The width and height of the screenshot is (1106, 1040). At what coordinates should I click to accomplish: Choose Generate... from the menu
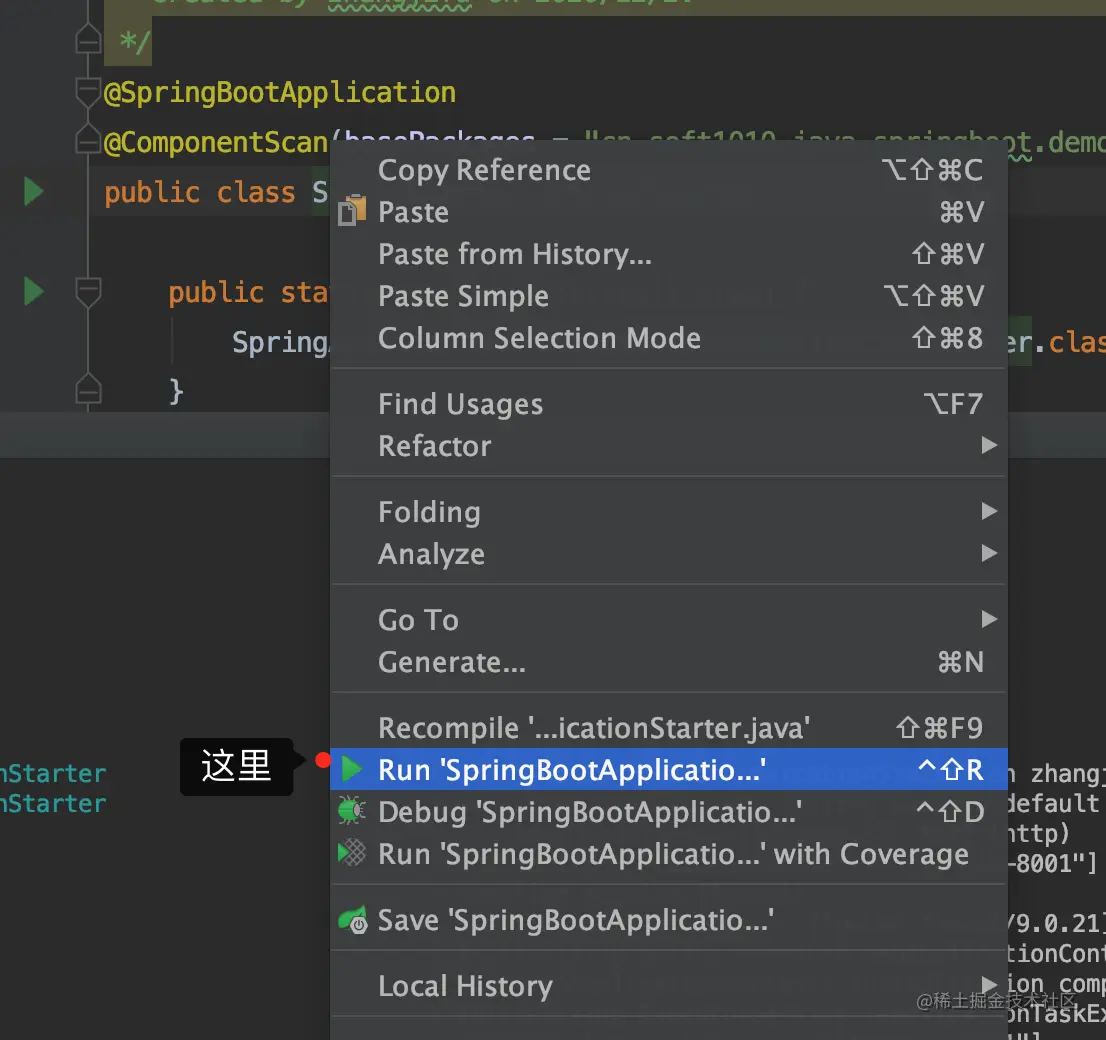(451, 662)
